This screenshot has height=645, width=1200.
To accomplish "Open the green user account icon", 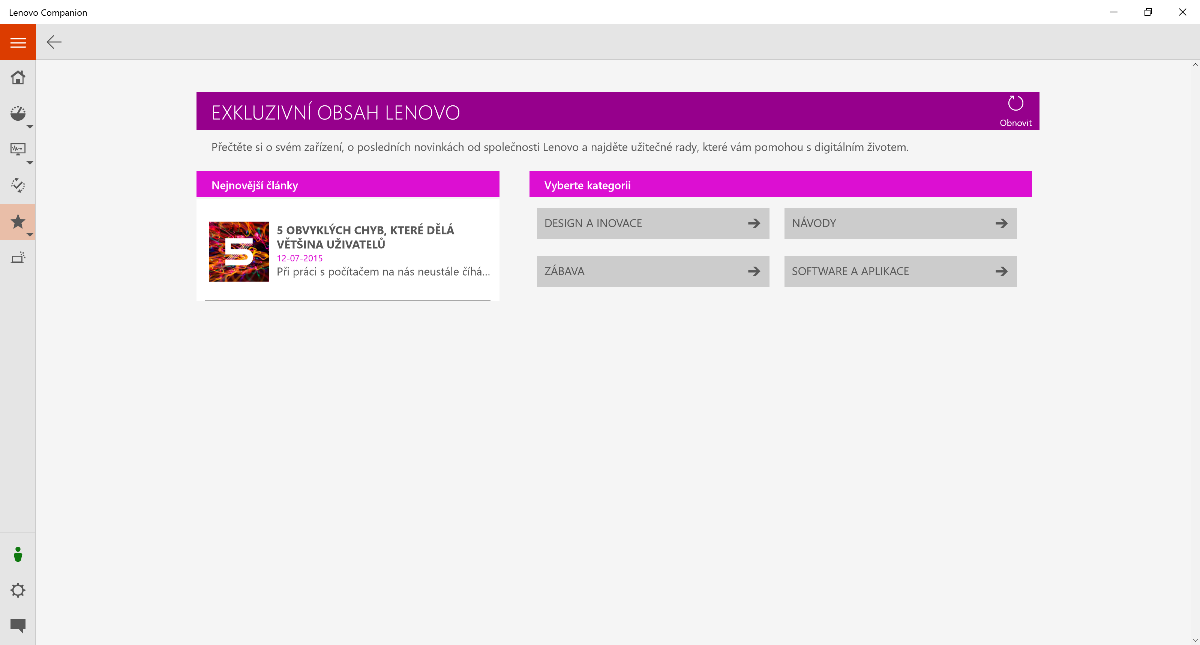I will (17, 555).
